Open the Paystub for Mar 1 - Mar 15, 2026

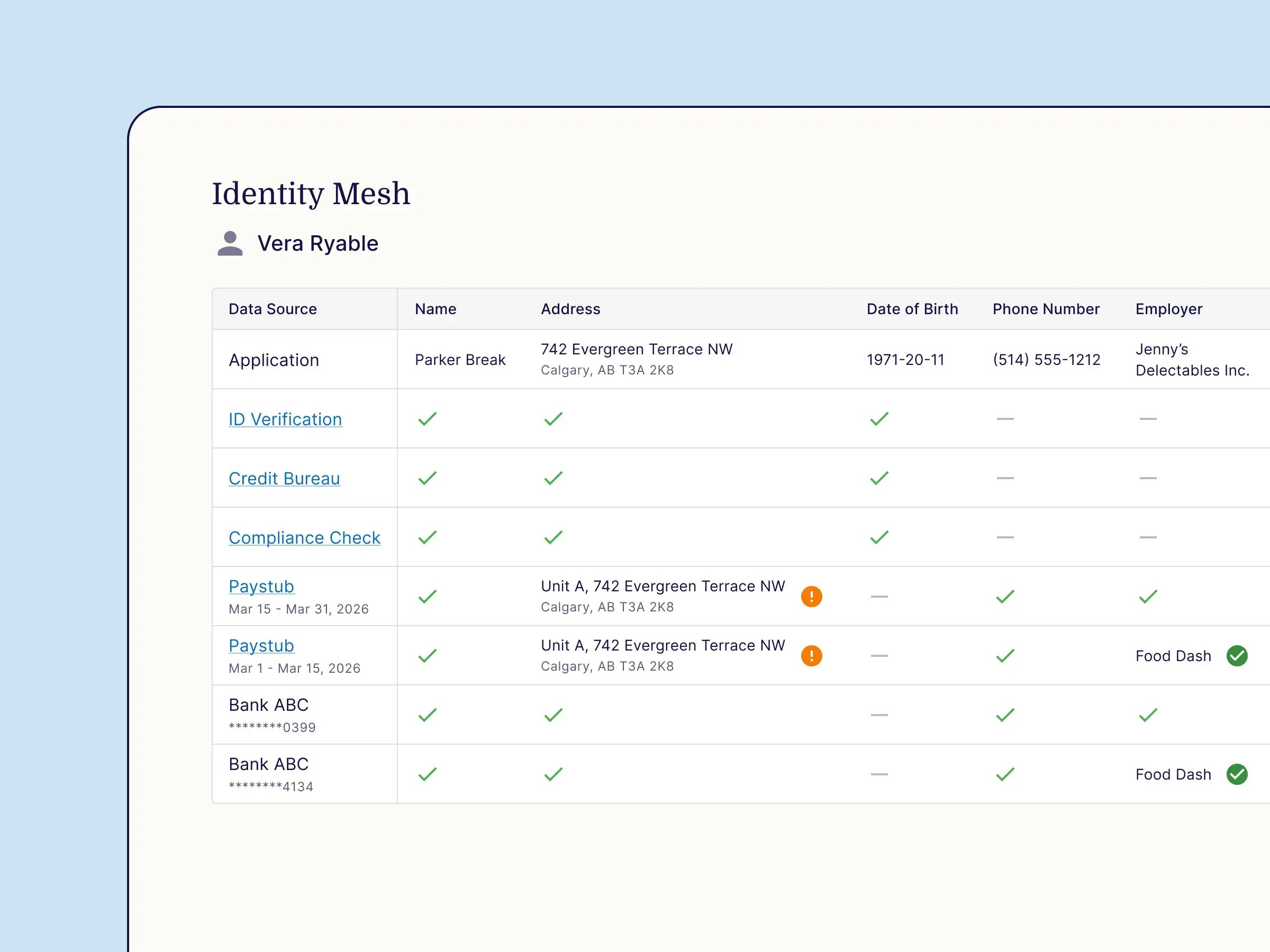click(261, 645)
